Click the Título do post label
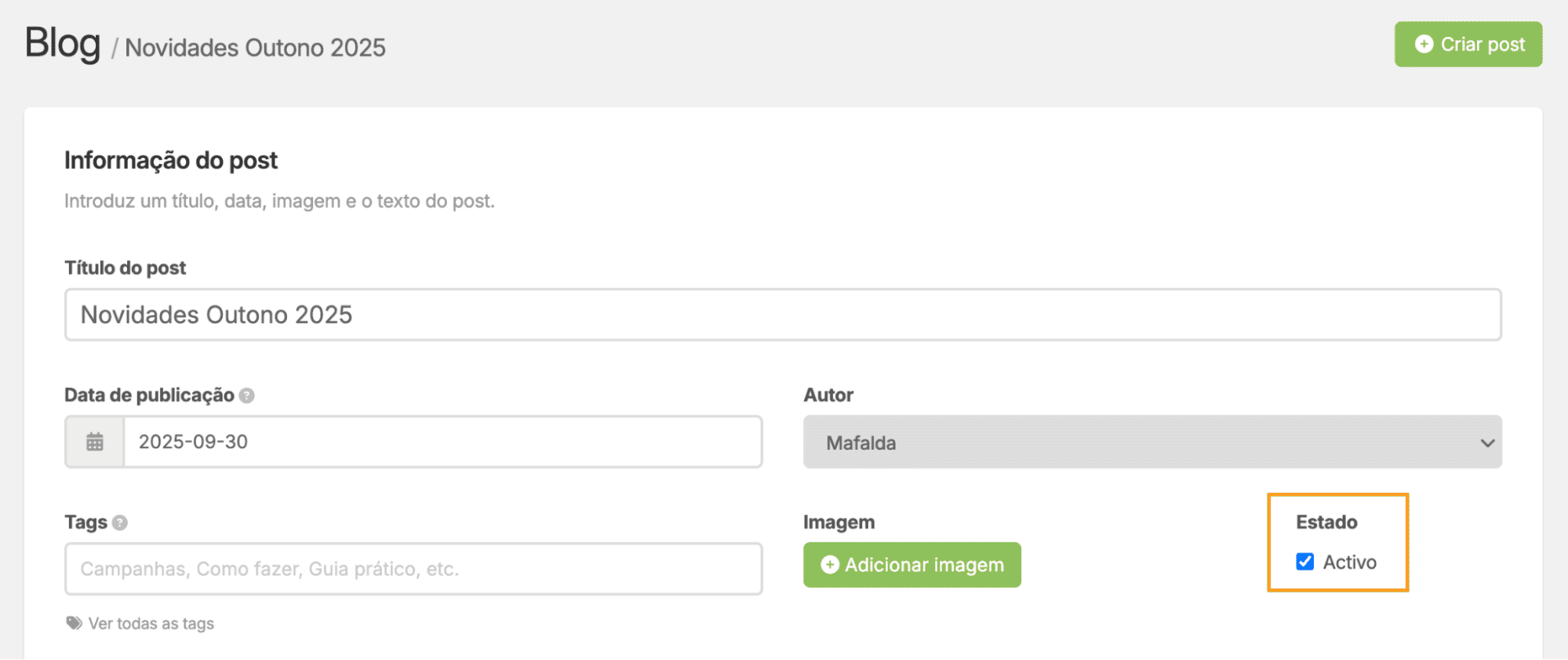The width and height of the screenshot is (1568, 660). [126, 268]
